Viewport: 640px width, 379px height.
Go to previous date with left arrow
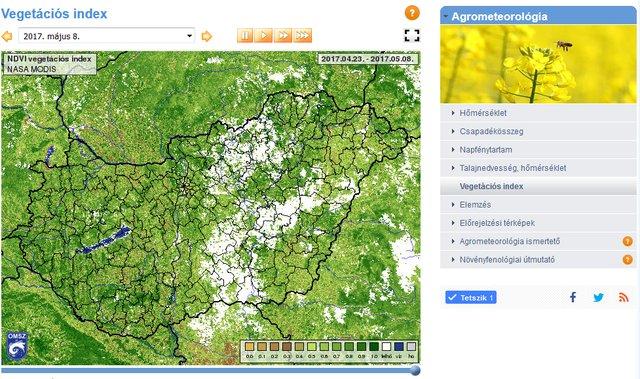tap(7, 36)
